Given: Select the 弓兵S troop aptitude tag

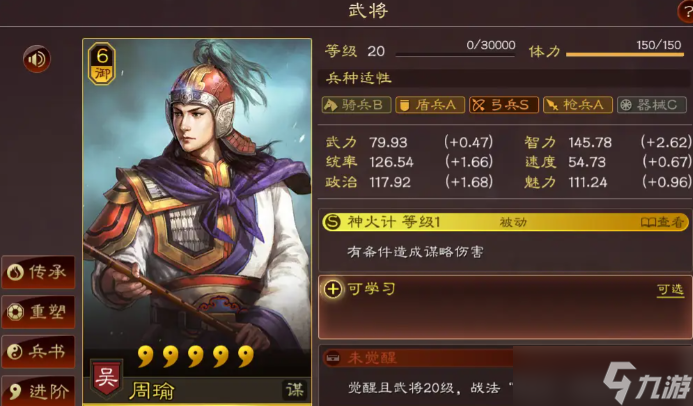Looking at the screenshot, I should pos(504,105).
